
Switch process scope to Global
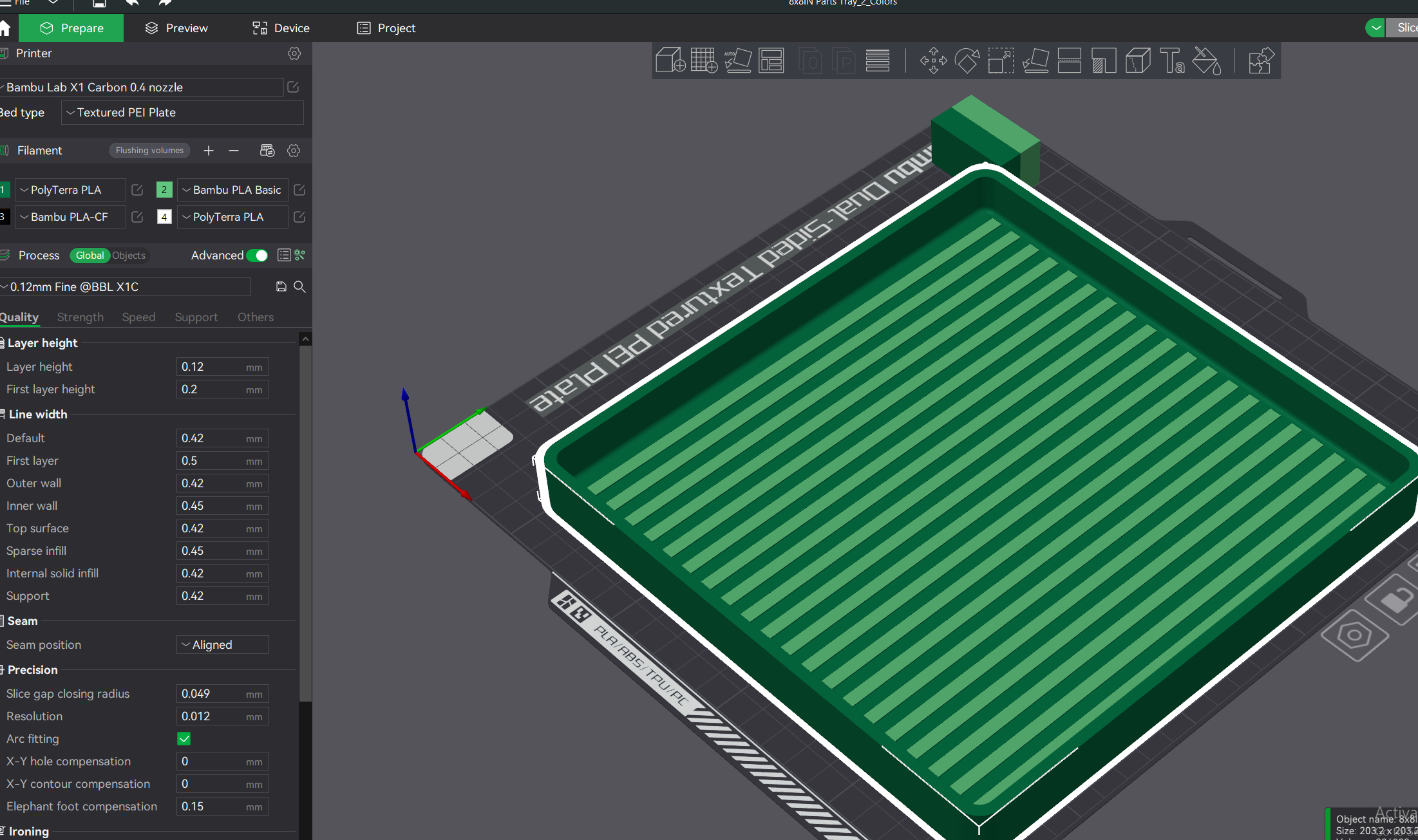[90, 256]
